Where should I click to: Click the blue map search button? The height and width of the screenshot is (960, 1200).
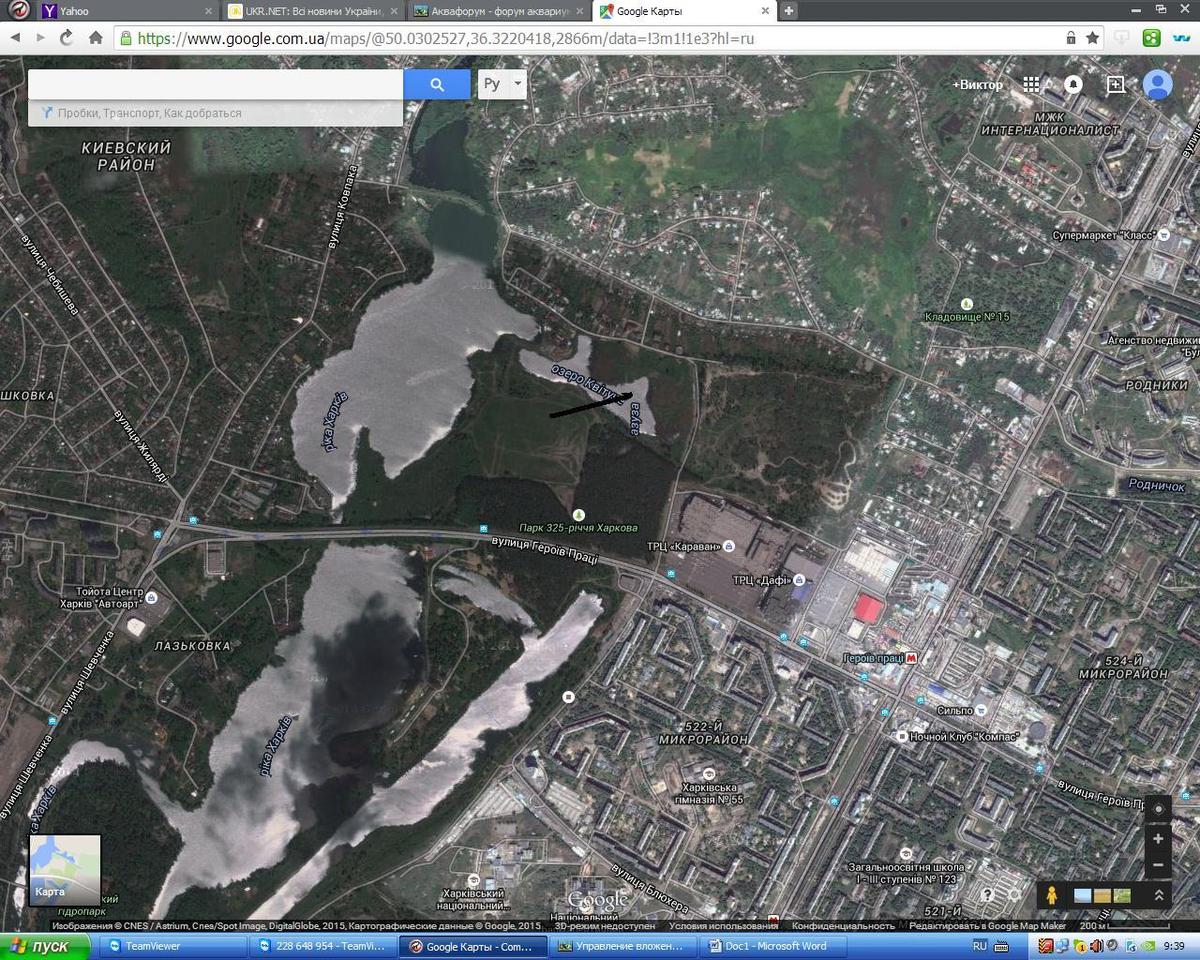pyautogui.click(x=436, y=85)
